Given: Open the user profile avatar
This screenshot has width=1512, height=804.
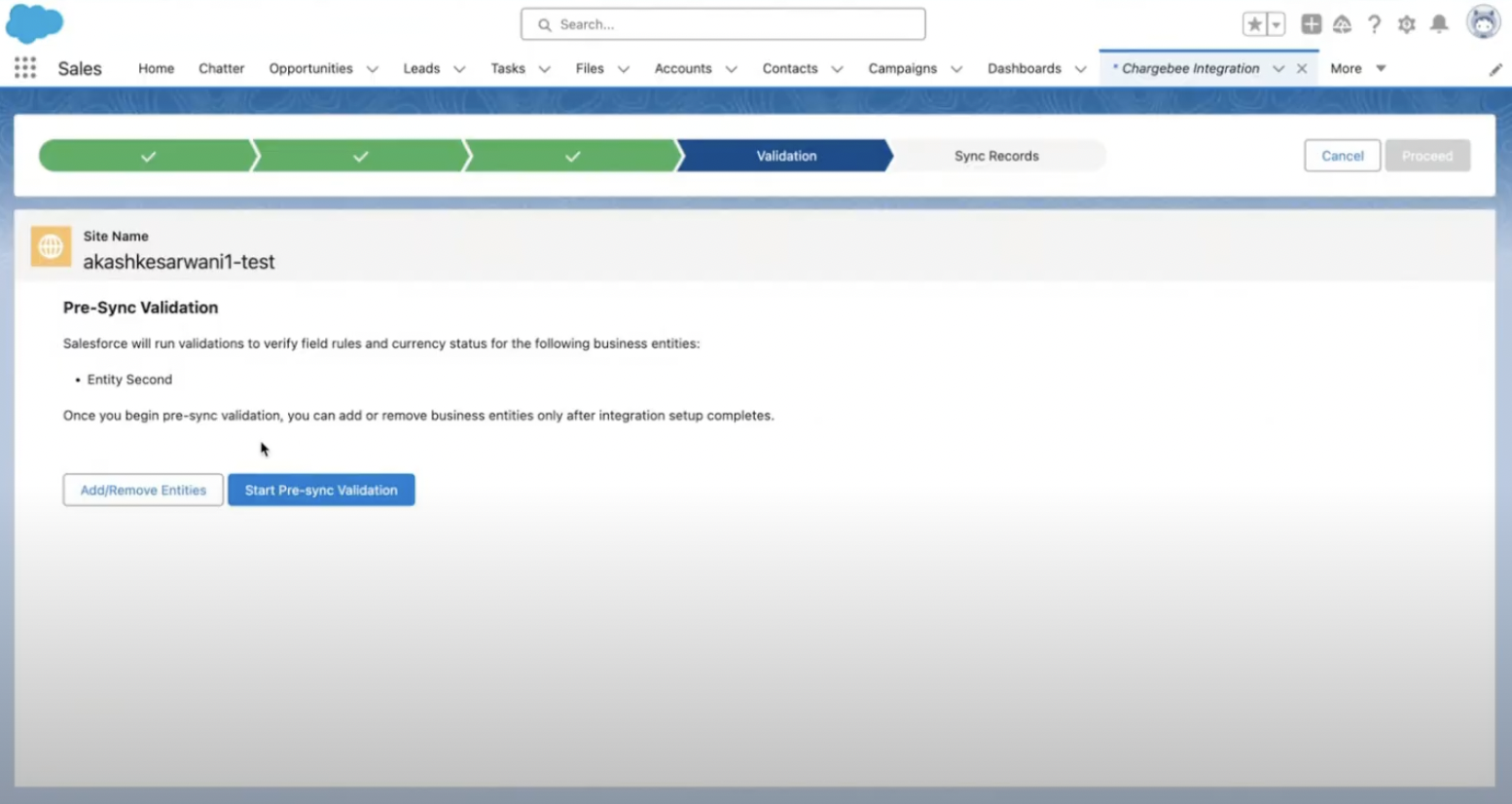Looking at the screenshot, I should (x=1483, y=23).
